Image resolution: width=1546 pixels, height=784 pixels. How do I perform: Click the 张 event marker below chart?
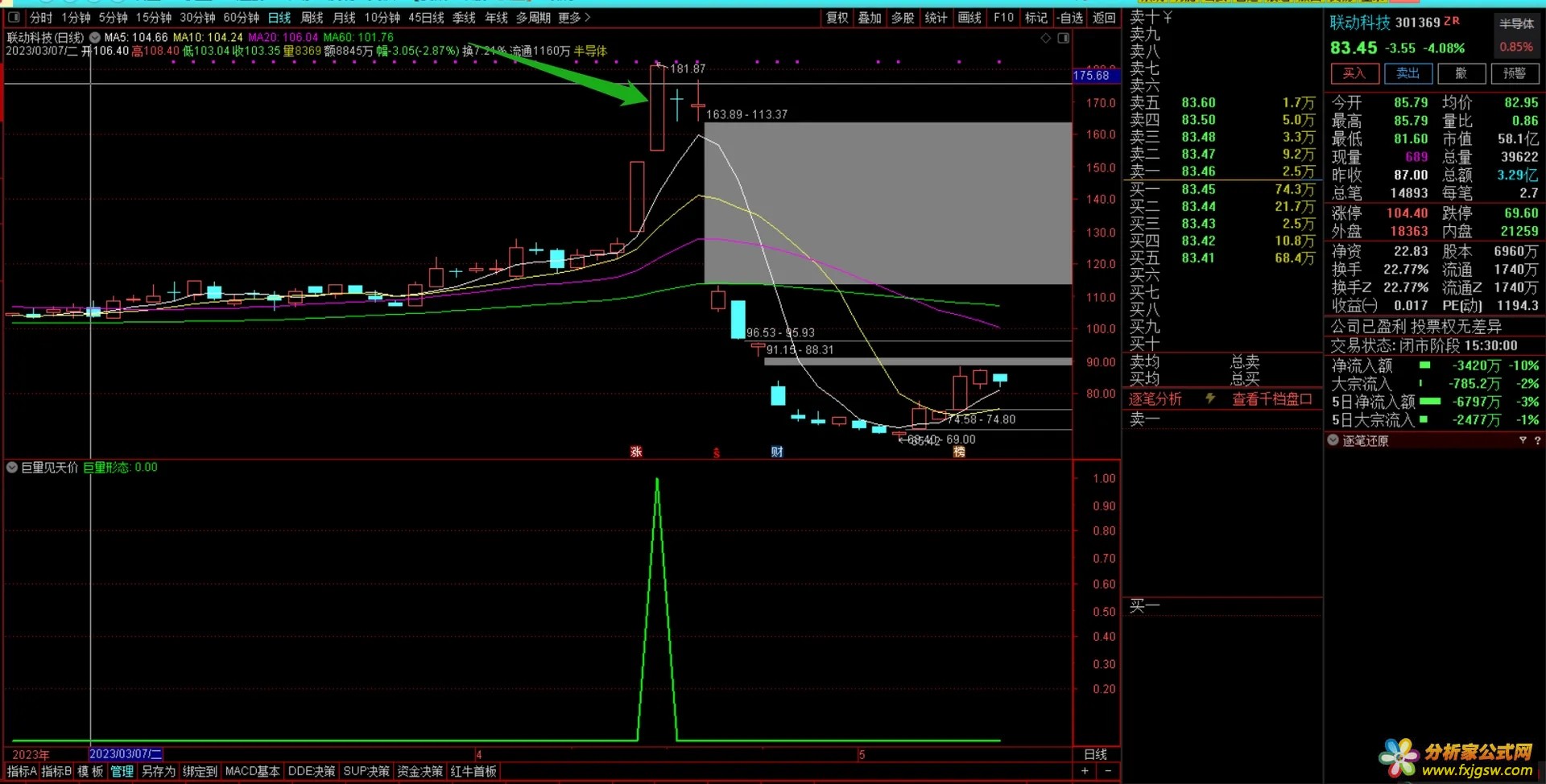tap(636, 452)
